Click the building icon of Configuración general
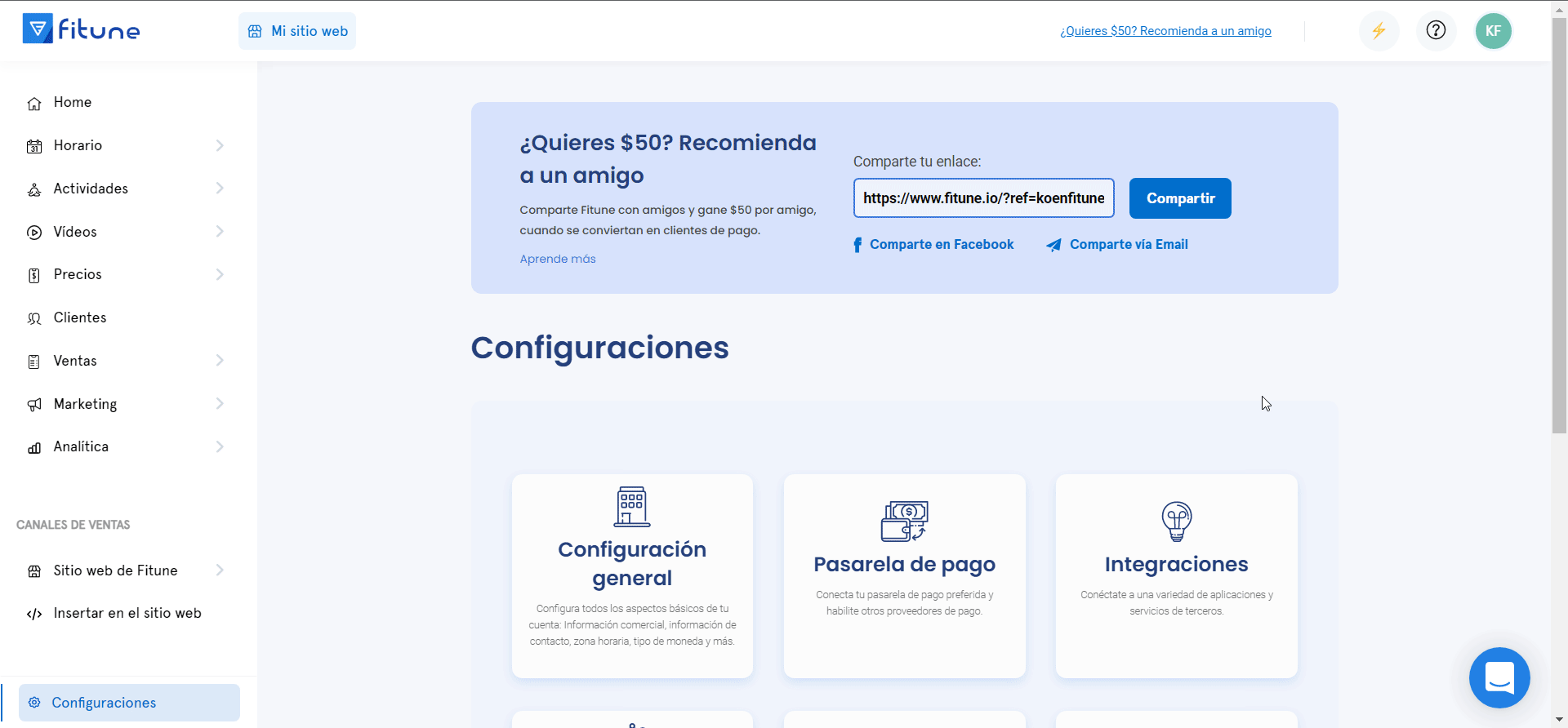The width and height of the screenshot is (1568, 728). [632, 506]
